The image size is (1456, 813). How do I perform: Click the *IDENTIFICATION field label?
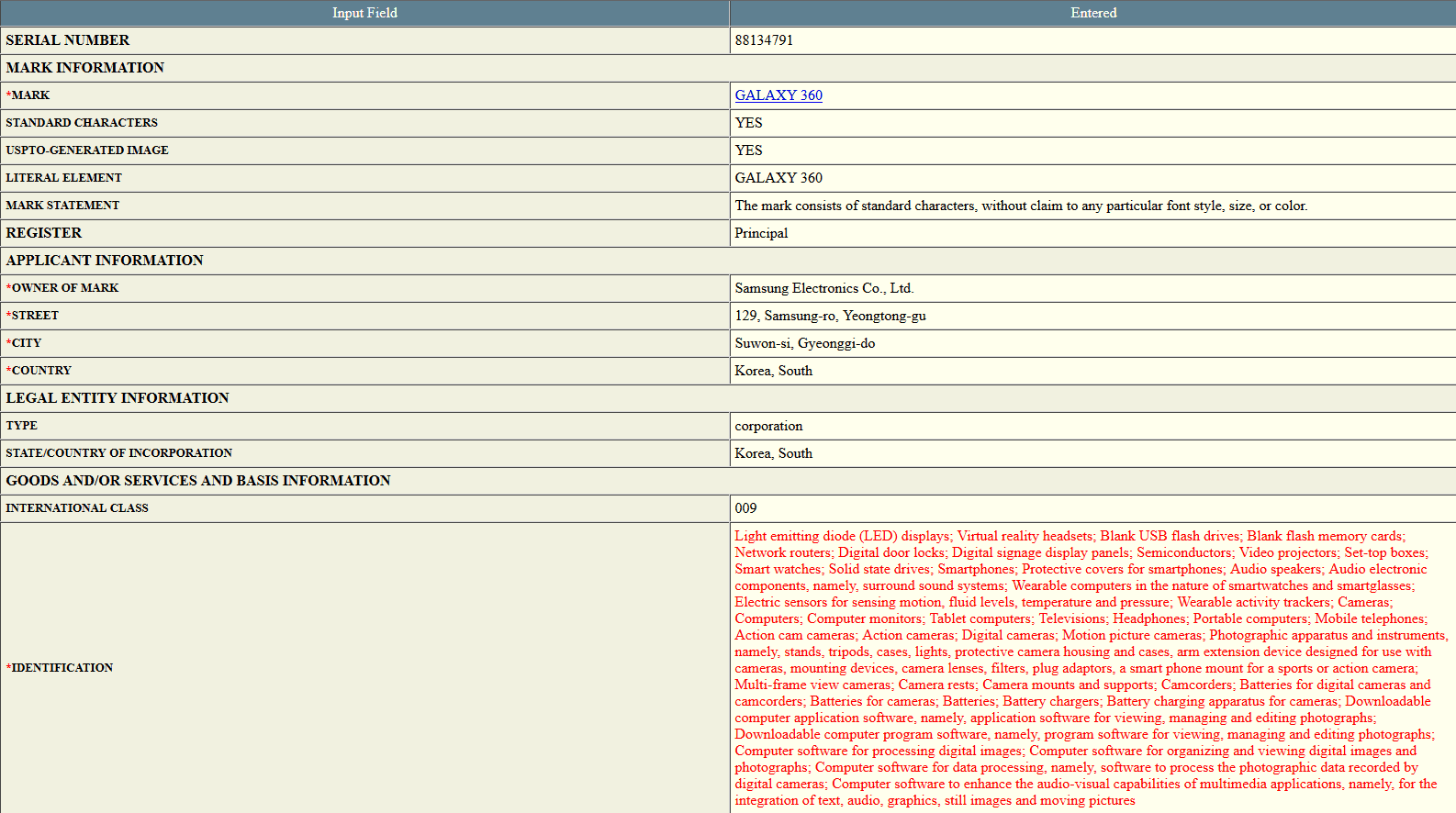pyautogui.click(x=60, y=668)
